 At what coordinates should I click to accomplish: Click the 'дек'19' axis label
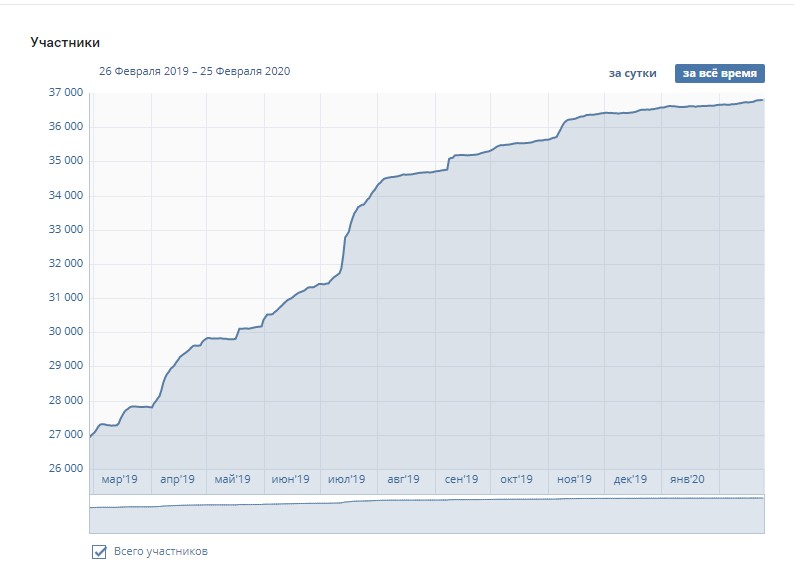coord(630,479)
